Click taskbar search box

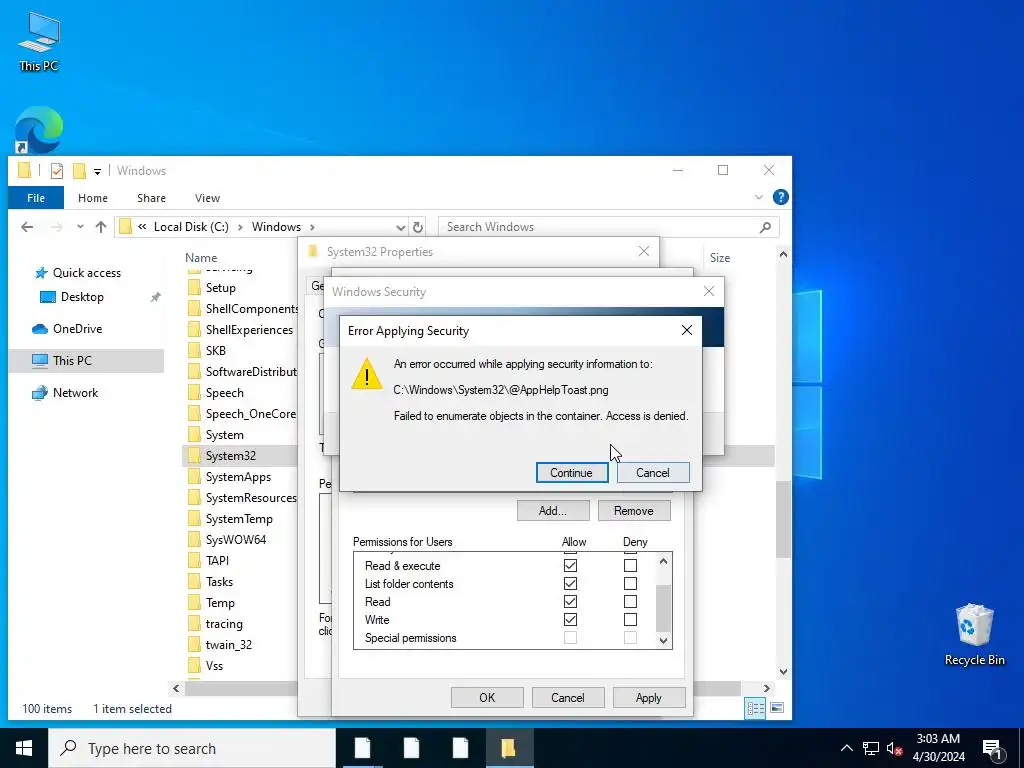[192, 748]
